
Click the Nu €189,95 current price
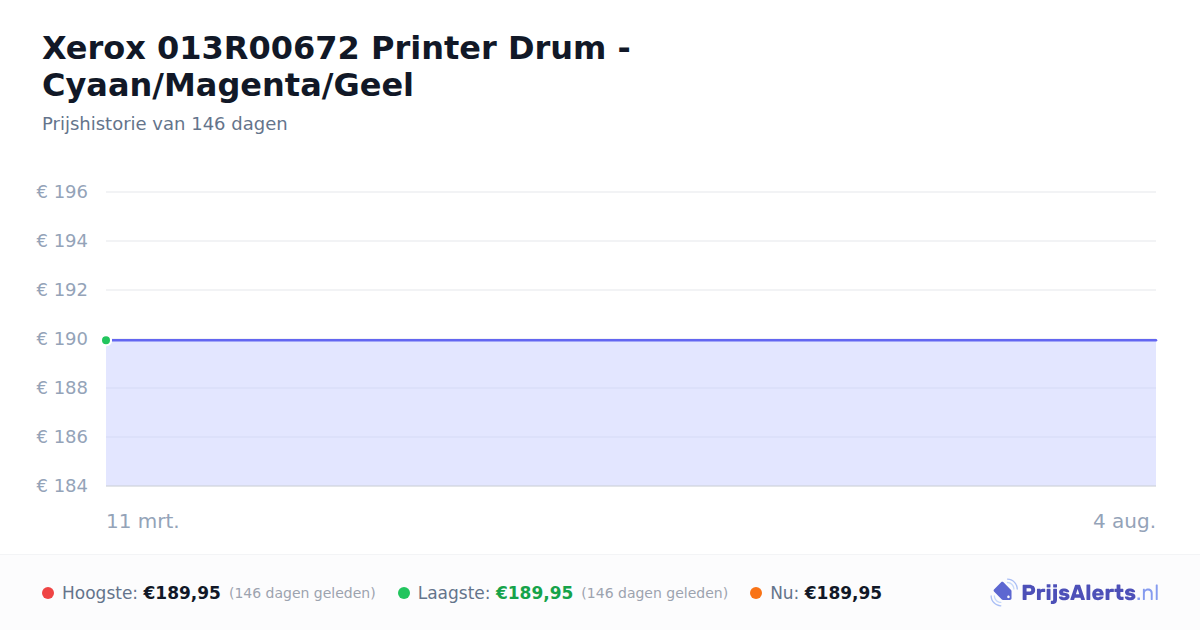(843, 593)
